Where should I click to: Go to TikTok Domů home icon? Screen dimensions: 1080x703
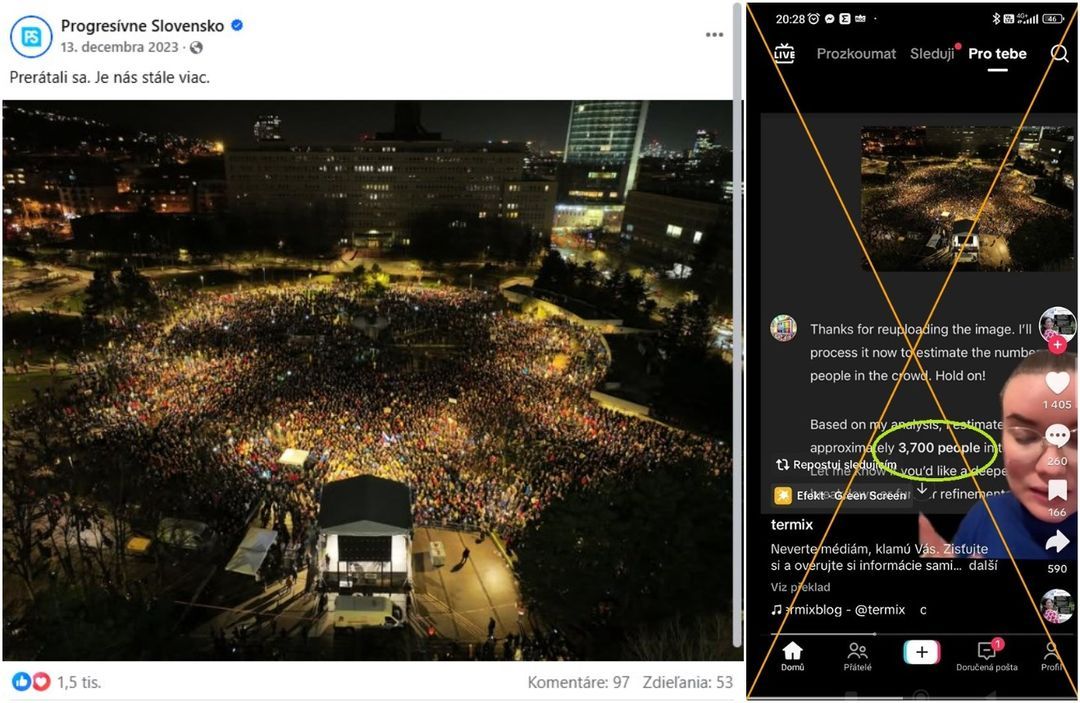pyautogui.click(x=793, y=656)
